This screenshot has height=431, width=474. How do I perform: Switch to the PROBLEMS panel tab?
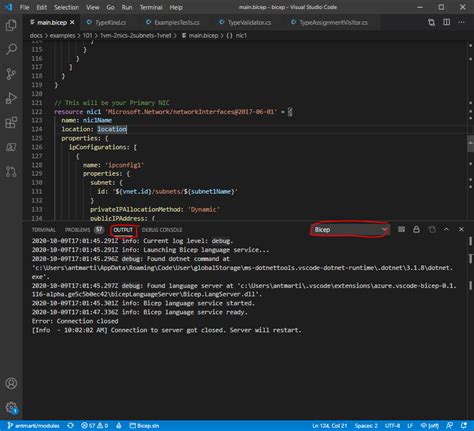[77, 230]
